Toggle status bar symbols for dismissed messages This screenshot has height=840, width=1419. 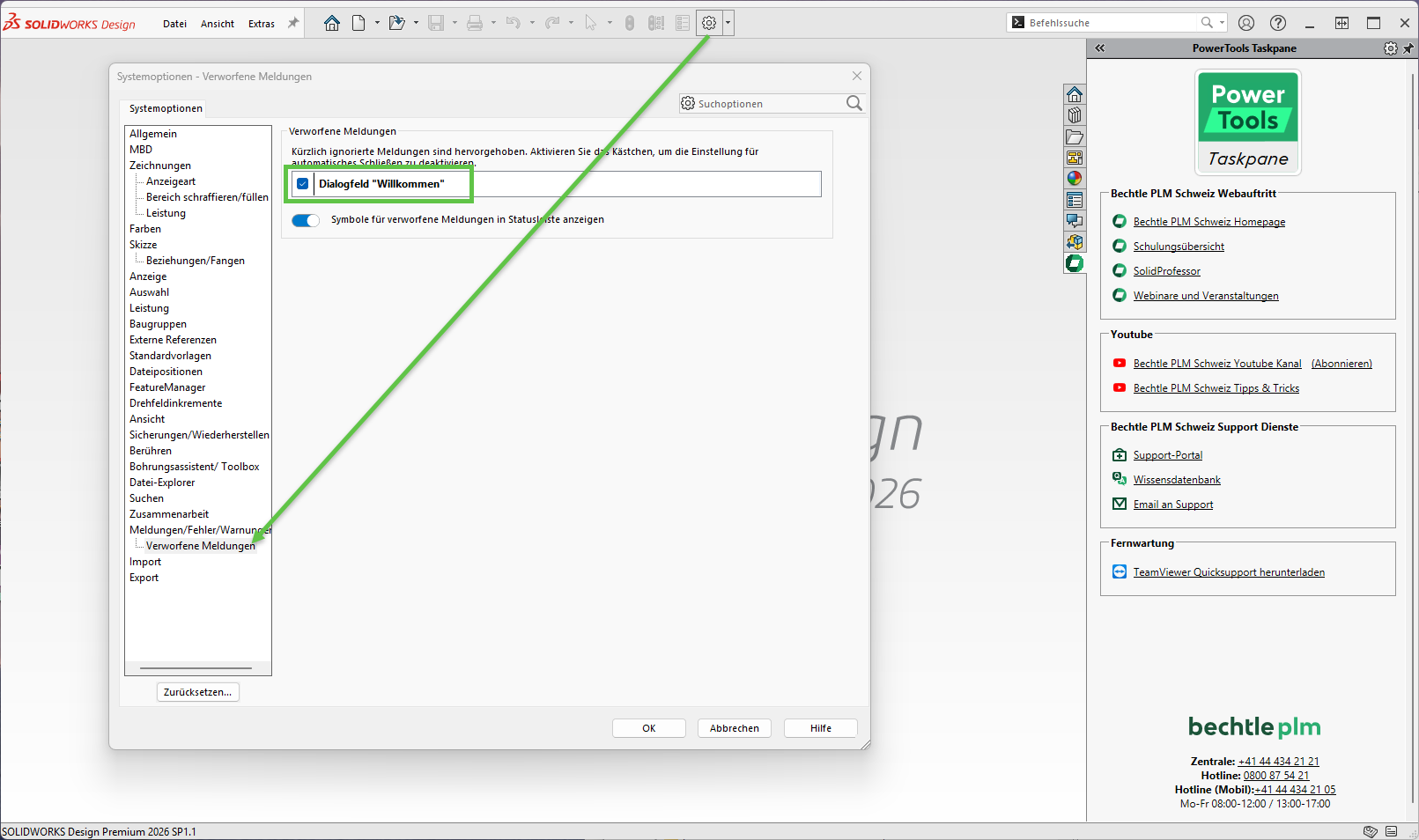click(306, 220)
